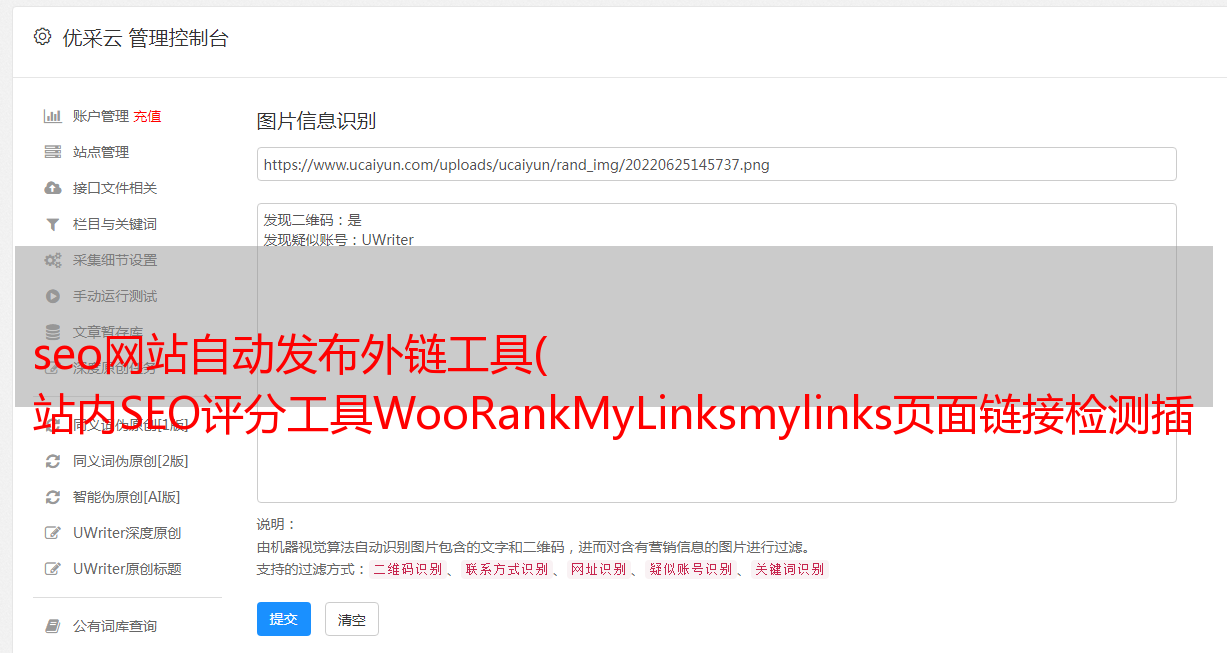1227x653 pixels.
Task: Open 站点管理 menu item
Action: click(x=101, y=152)
